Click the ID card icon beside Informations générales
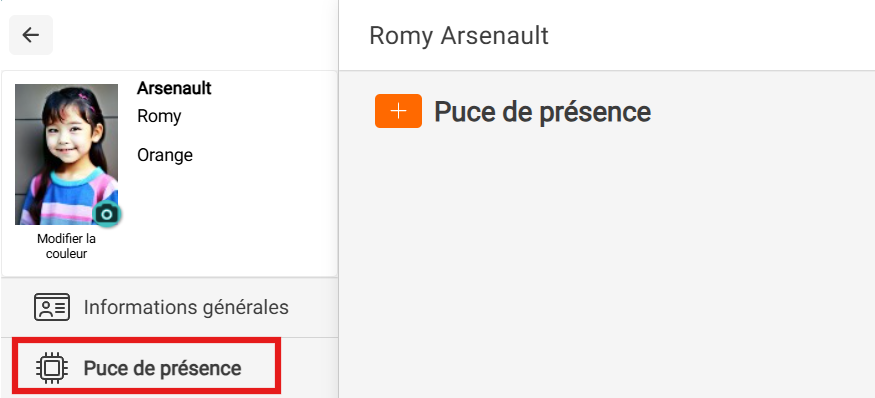 (52, 307)
